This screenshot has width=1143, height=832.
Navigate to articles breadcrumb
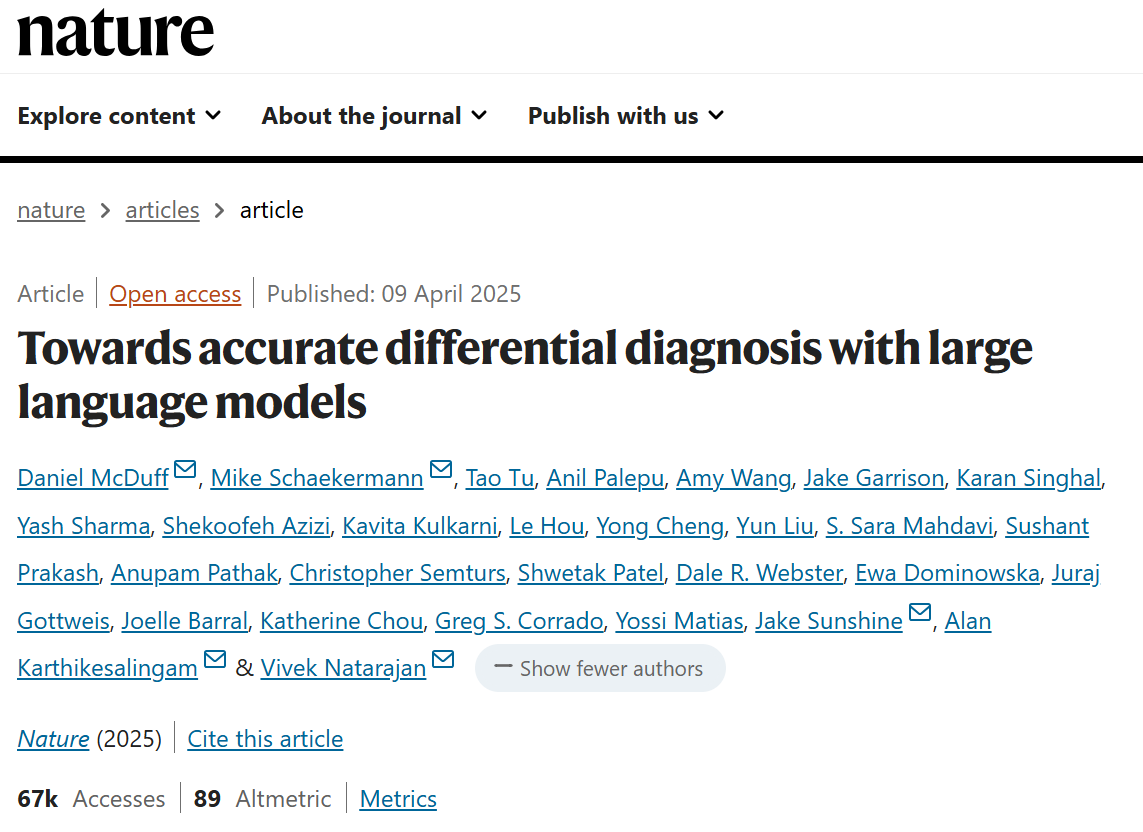tap(162, 210)
